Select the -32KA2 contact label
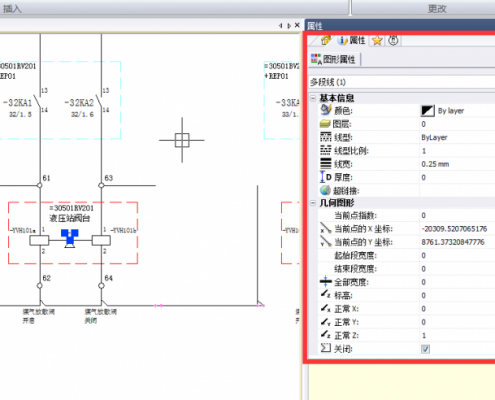 pyautogui.click(x=79, y=103)
